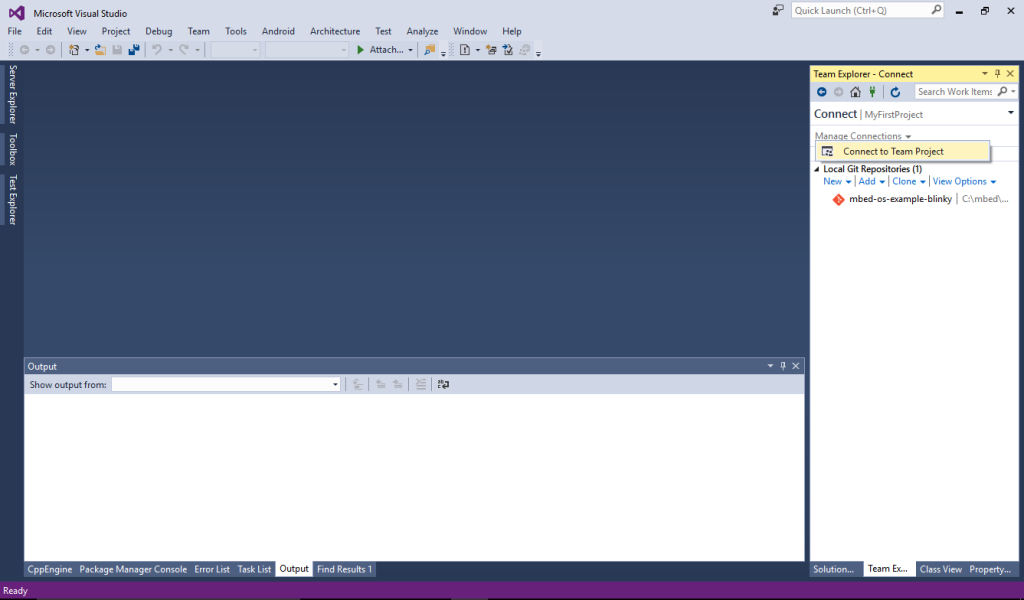1024x600 pixels.
Task: Refresh the Team Explorer view
Action: (893, 91)
